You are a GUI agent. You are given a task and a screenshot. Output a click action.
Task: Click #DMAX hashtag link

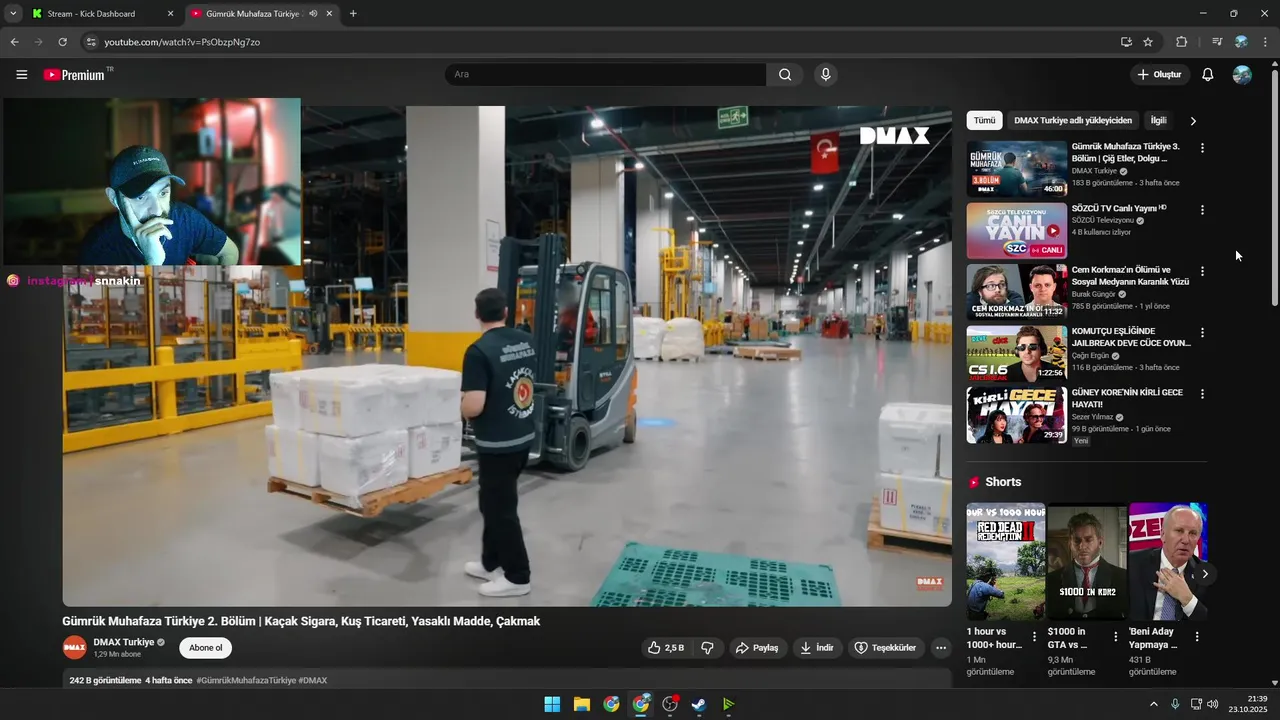tap(313, 680)
